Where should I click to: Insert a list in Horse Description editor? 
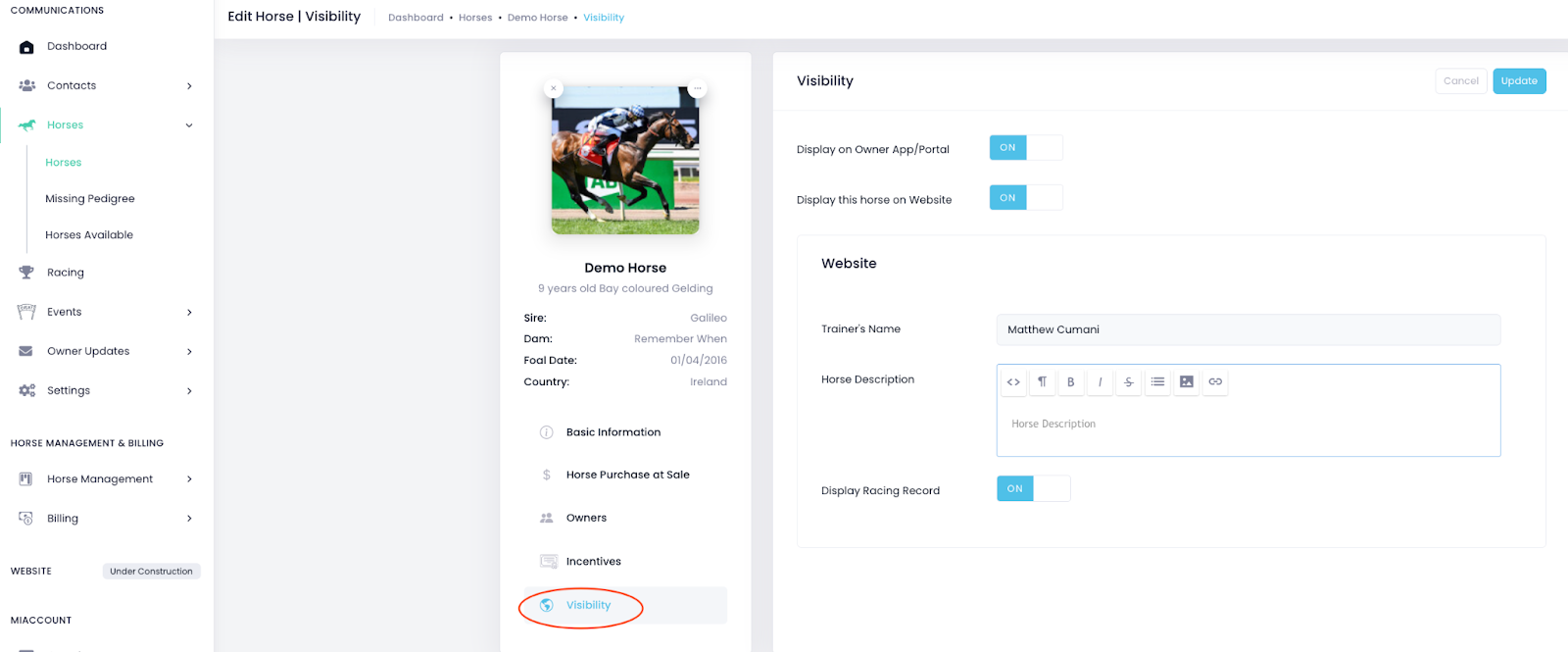pos(1157,382)
